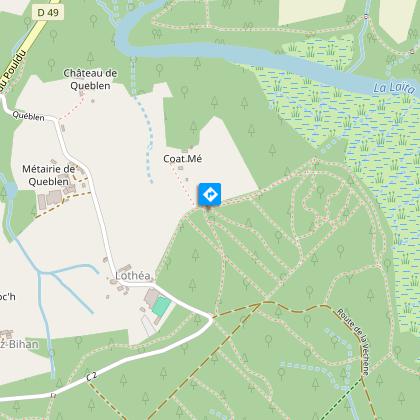
Task: Click the Château de Queblen building dot
Action: [93, 100]
